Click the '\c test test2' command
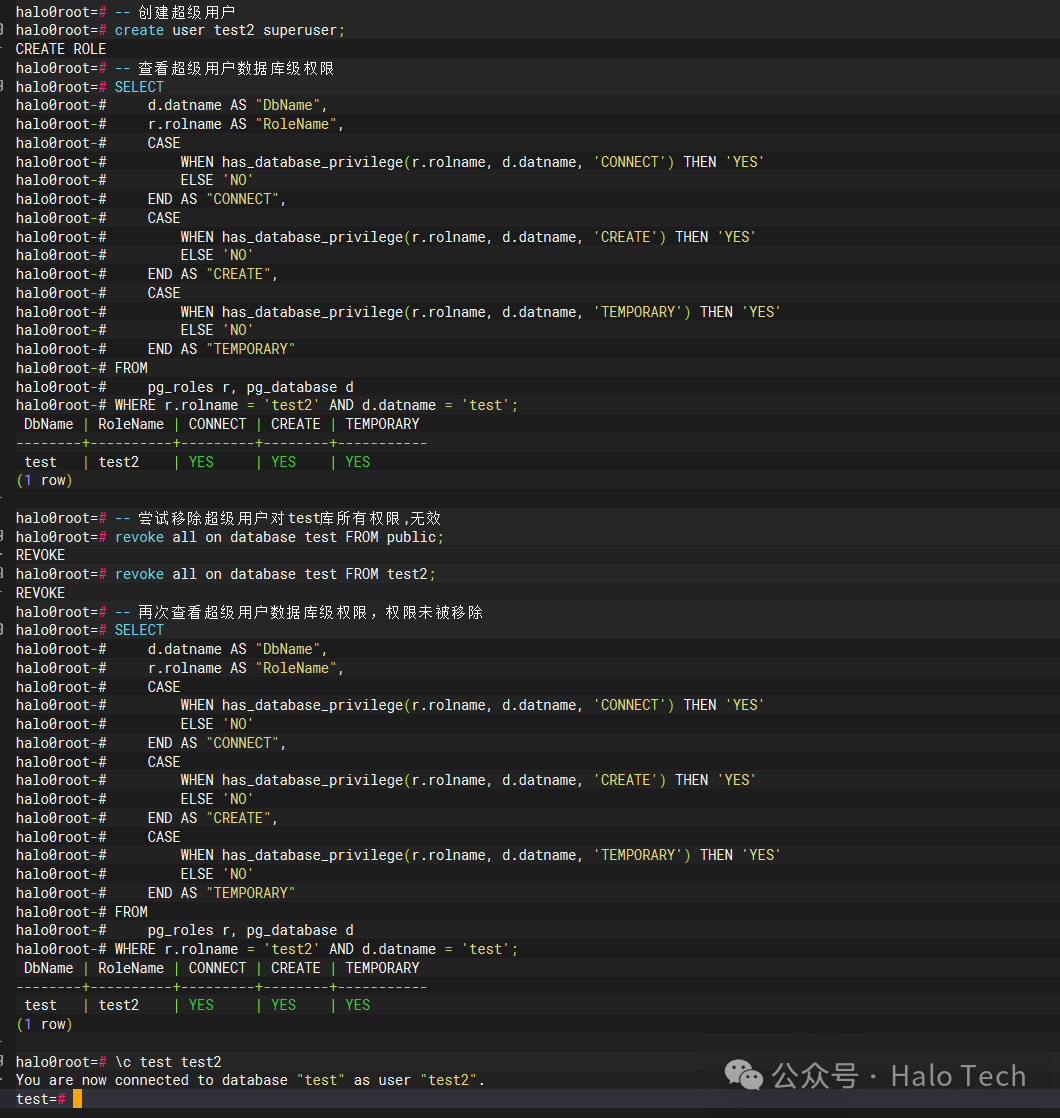 click(168, 1062)
